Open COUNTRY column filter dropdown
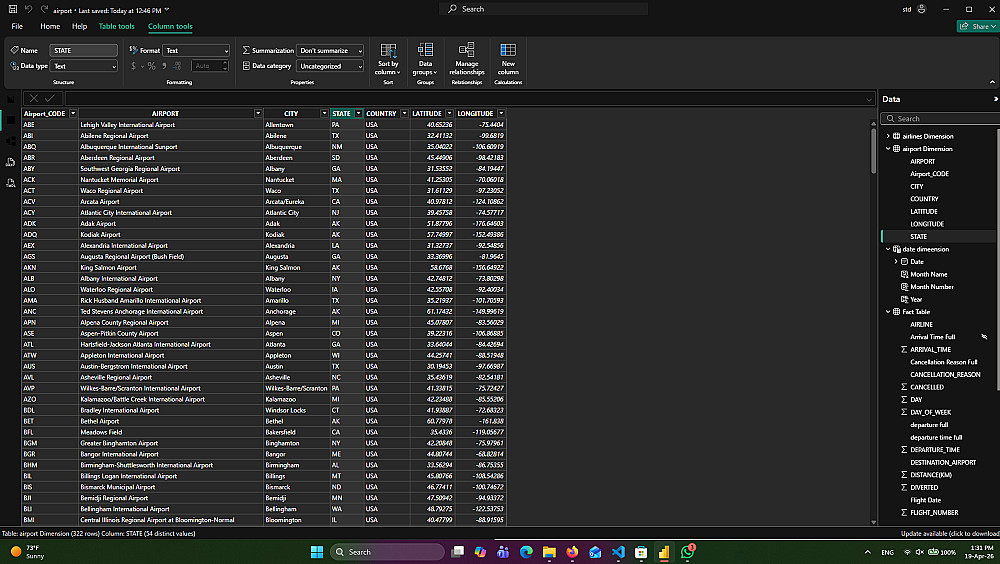The image size is (1000, 564). pyautogui.click(x=404, y=114)
